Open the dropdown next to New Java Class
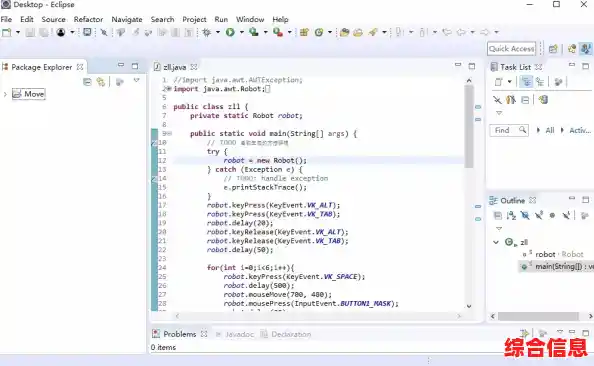The image size is (594, 366). click(330, 32)
